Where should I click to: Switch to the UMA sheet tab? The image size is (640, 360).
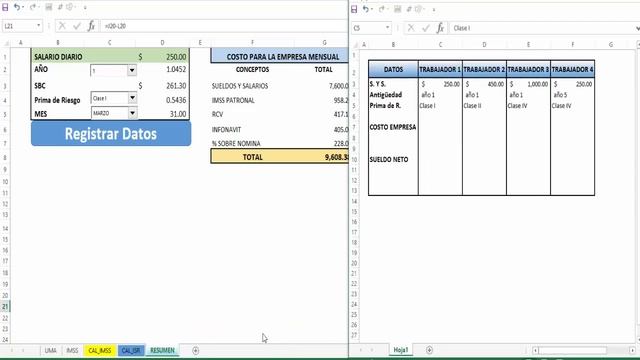point(51,351)
